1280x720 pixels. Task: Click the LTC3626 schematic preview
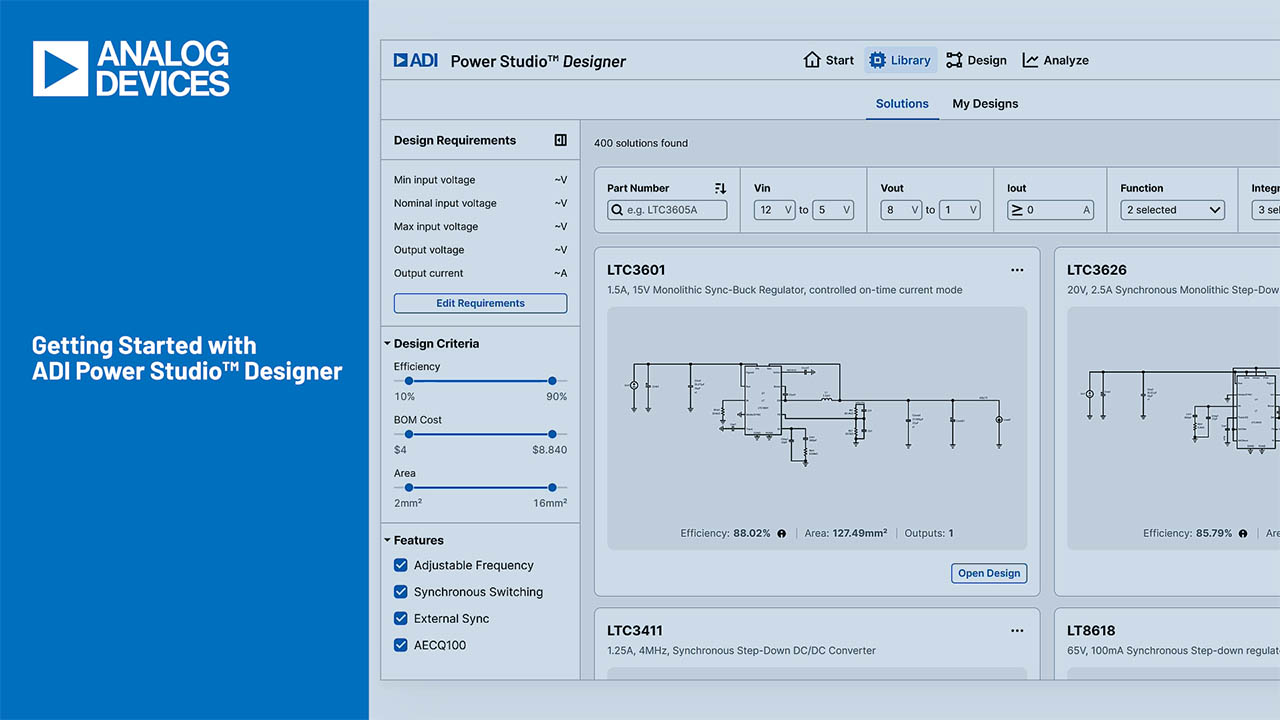point(1173,428)
